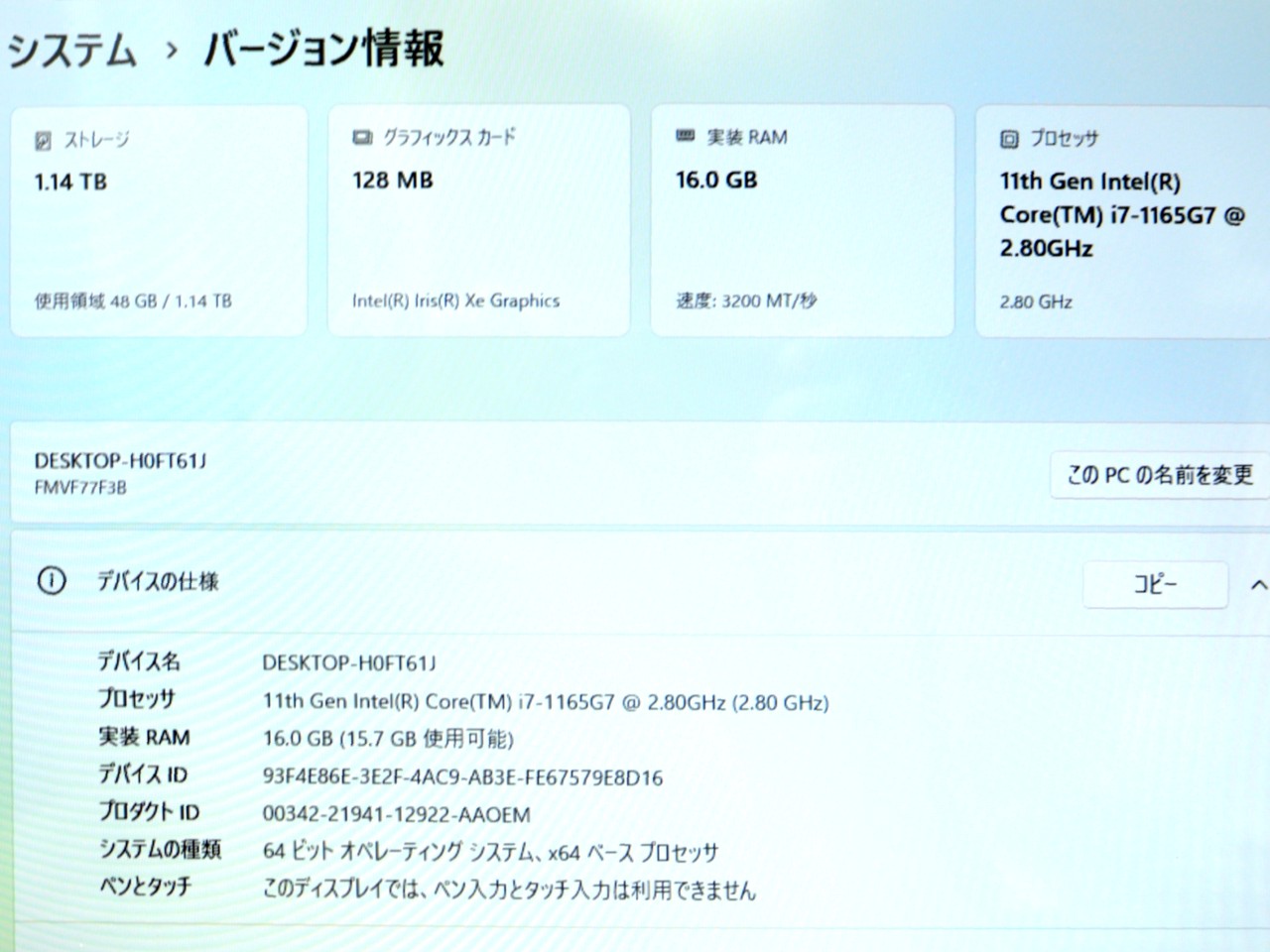Click the プロダクト ID value 00342-21941-12922-AAOEM
The height and width of the screenshot is (952, 1270).
[x=396, y=815]
